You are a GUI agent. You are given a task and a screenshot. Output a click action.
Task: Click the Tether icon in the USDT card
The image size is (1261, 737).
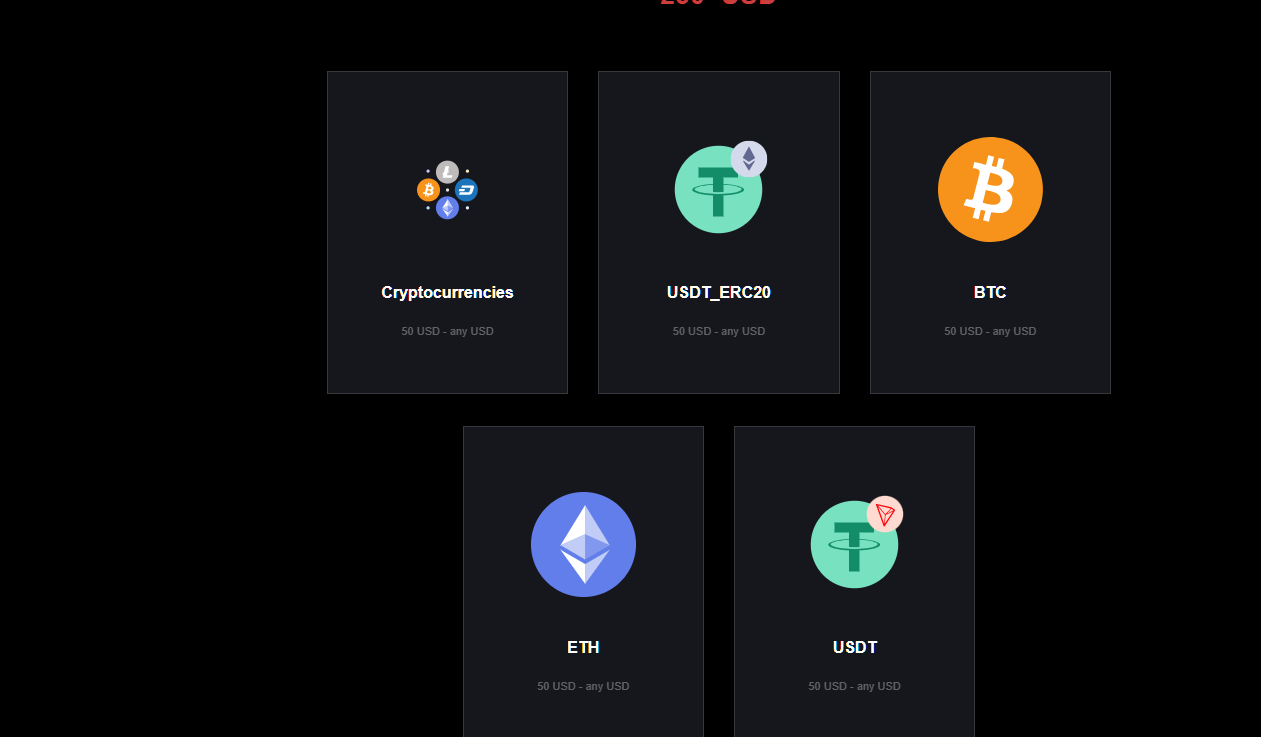pos(854,544)
